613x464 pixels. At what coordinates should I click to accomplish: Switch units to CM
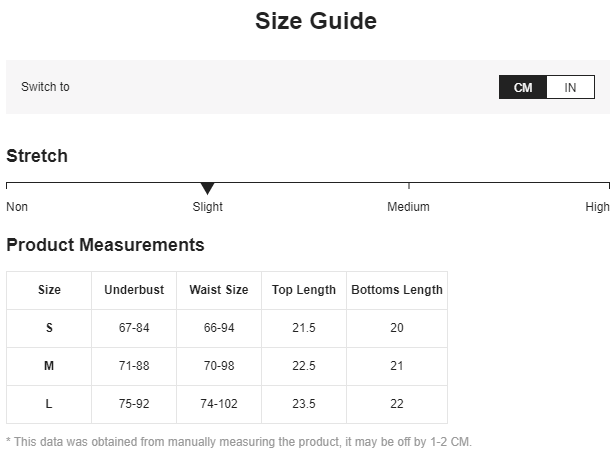click(x=523, y=87)
